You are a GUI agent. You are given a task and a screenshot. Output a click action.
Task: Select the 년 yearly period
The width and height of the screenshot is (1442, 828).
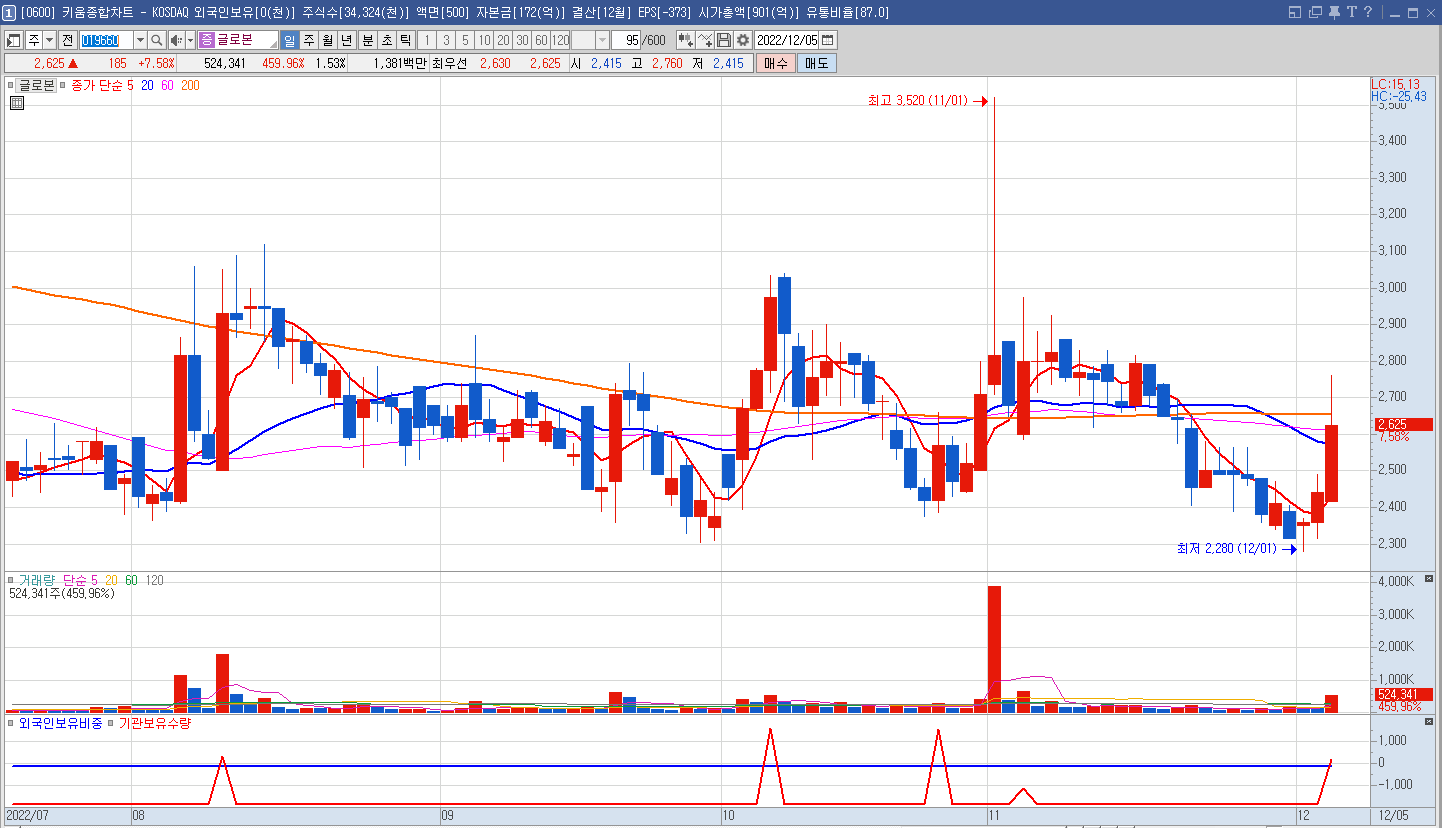click(347, 40)
